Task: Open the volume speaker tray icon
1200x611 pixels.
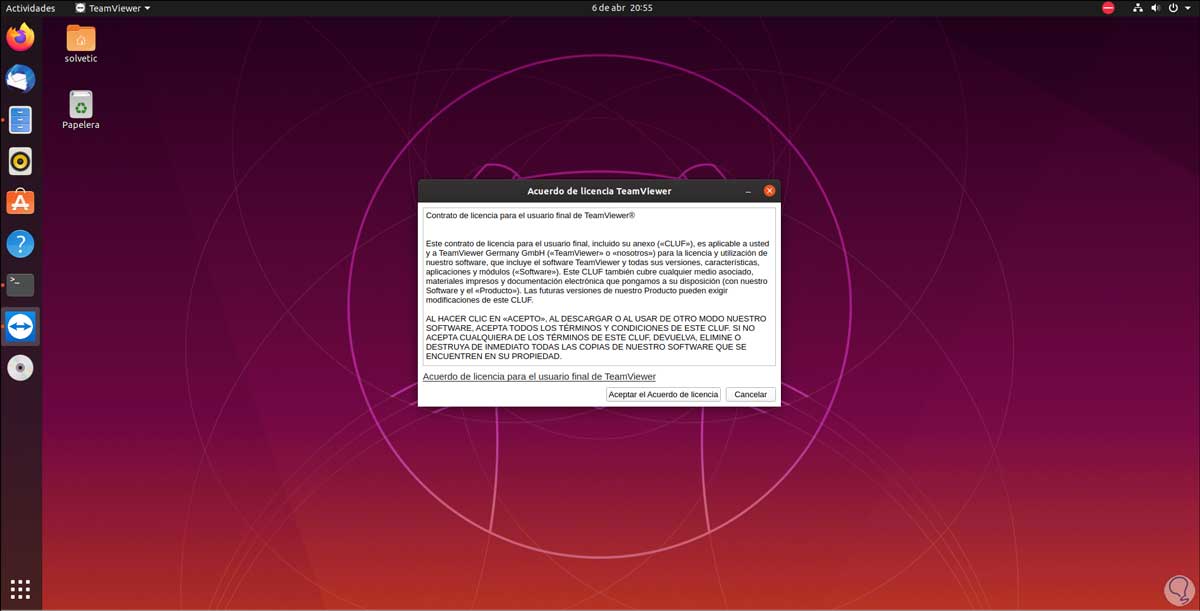Action: point(1155,8)
